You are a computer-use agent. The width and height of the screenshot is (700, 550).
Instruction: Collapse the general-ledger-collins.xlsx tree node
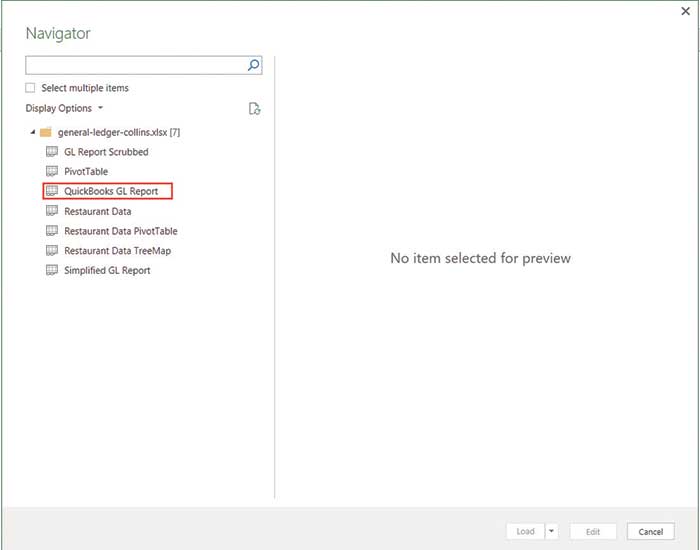33,132
